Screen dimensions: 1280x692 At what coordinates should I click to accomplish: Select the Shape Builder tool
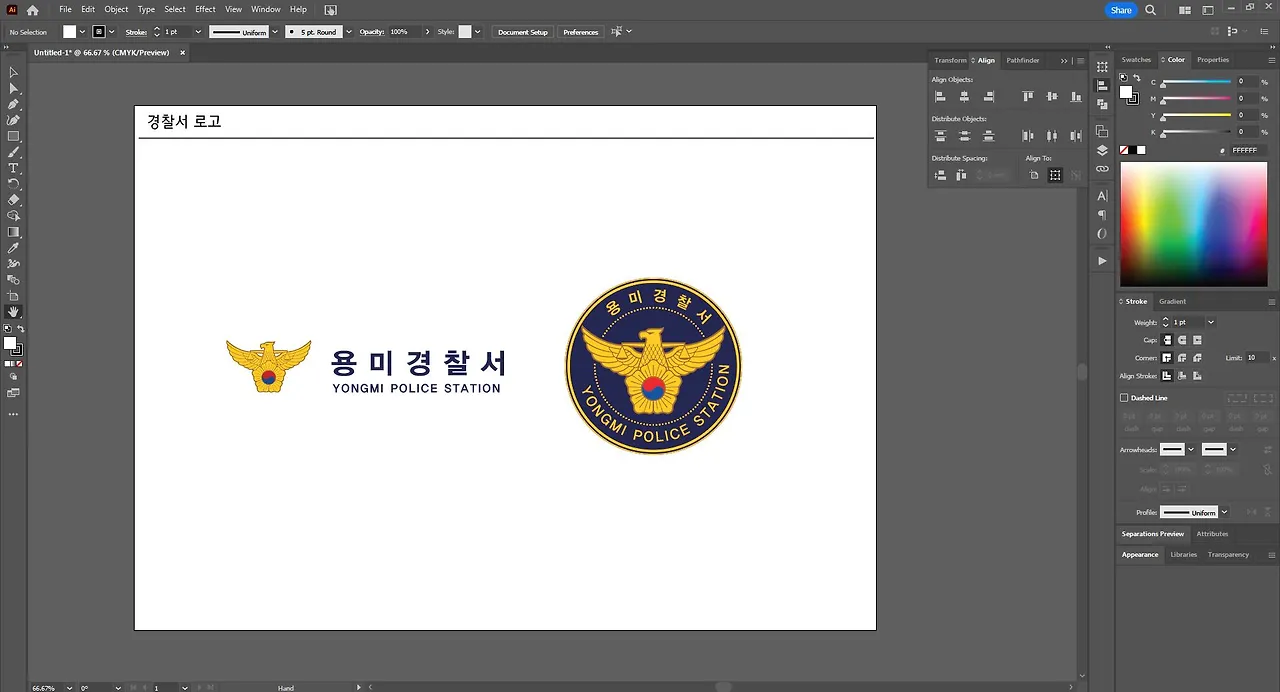point(14,216)
